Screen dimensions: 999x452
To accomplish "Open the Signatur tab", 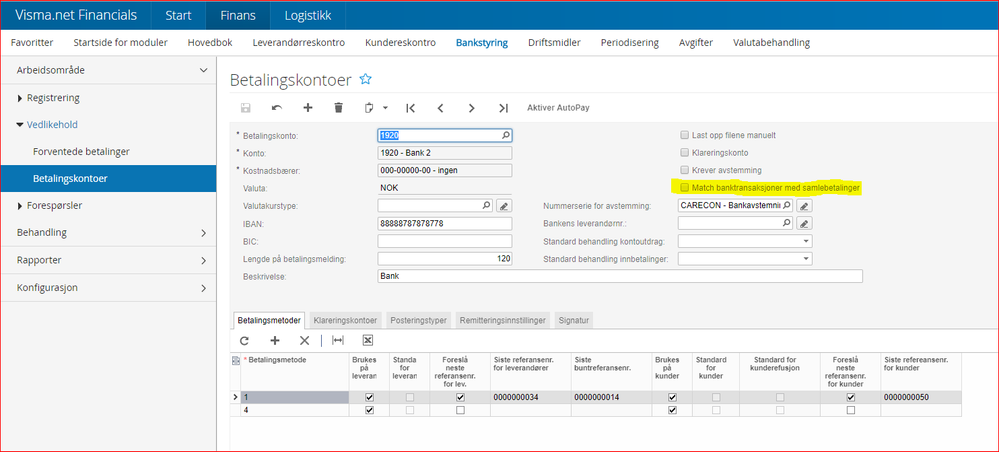I will [x=573, y=321].
